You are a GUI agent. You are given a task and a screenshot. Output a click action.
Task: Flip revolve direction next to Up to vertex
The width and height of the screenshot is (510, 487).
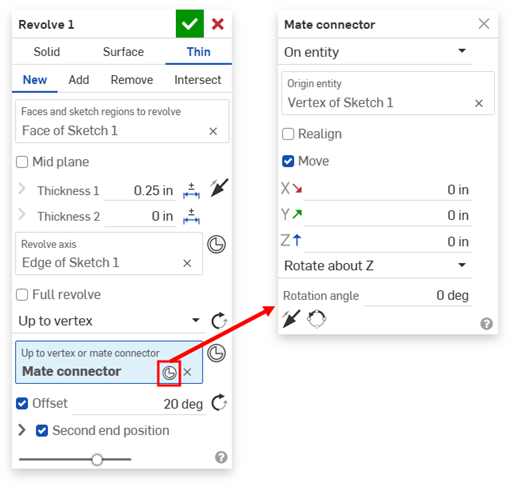pyautogui.click(x=219, y=321)
